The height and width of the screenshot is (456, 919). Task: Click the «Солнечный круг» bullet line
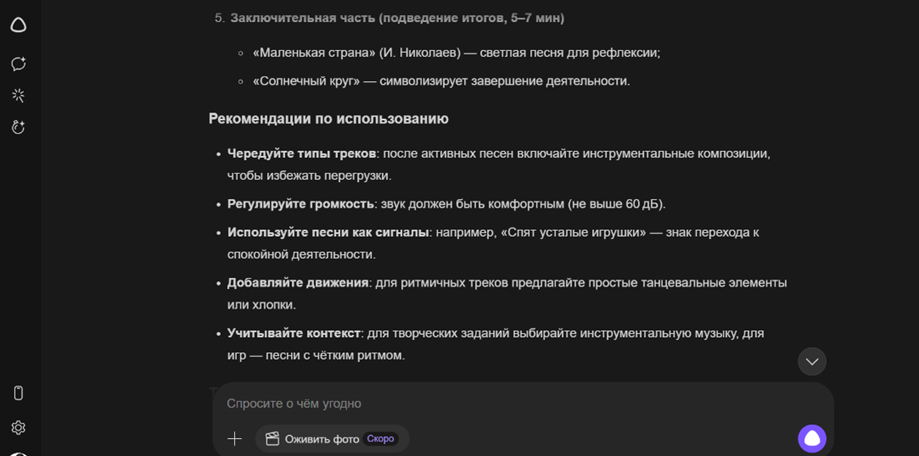tap(441, 81)
